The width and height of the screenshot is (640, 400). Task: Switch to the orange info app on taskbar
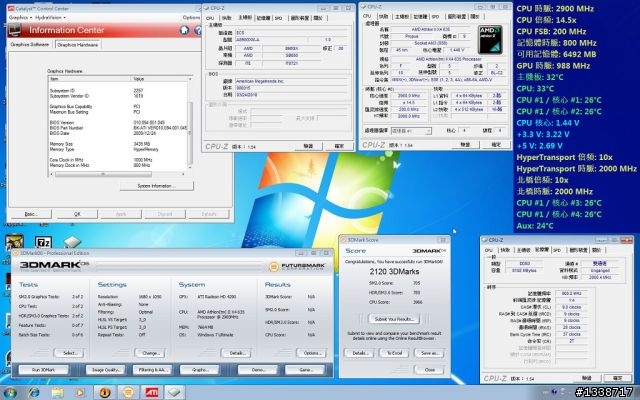(x=104, y=393)
